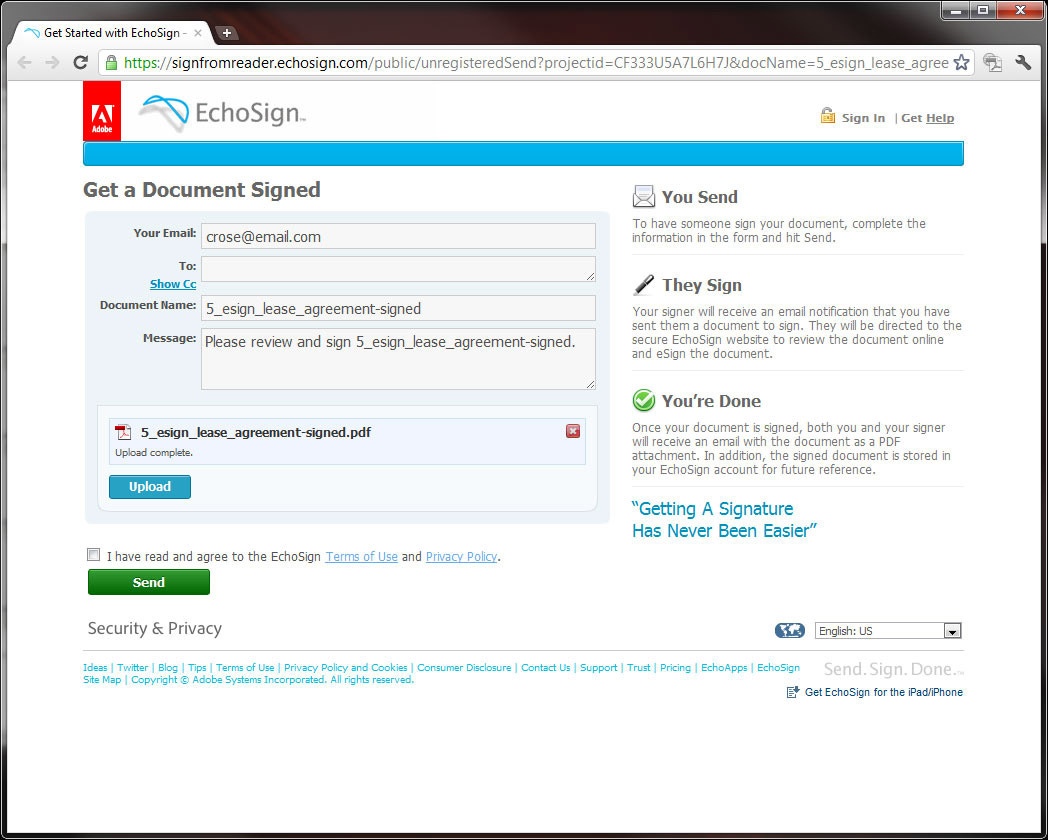This screenshot has width=1048, height=840.
Task: Click the browser forward arrow
Action: pyautogui.click(x=52, y=63)
